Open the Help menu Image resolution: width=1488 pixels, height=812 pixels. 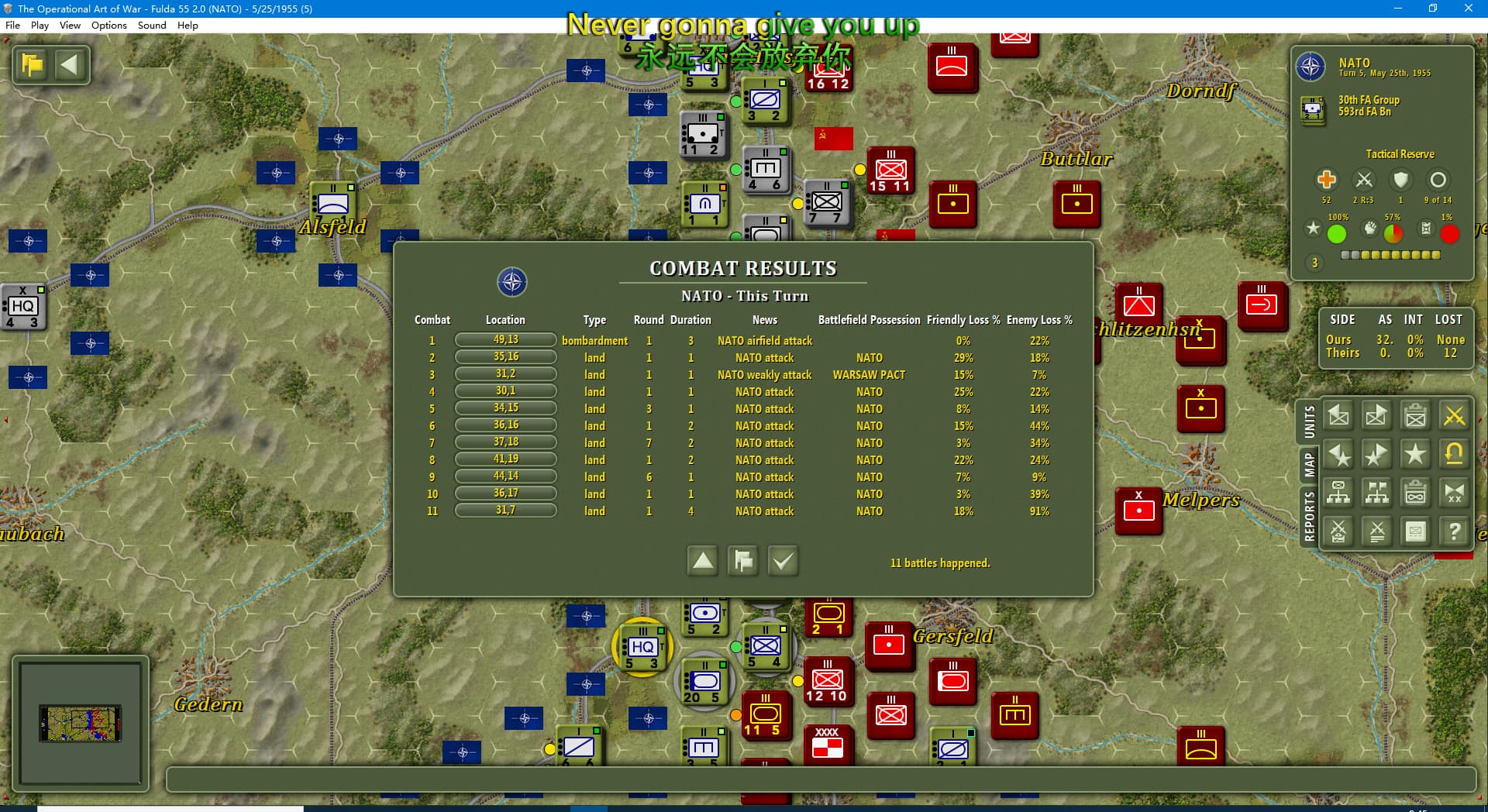click(188, 25)
